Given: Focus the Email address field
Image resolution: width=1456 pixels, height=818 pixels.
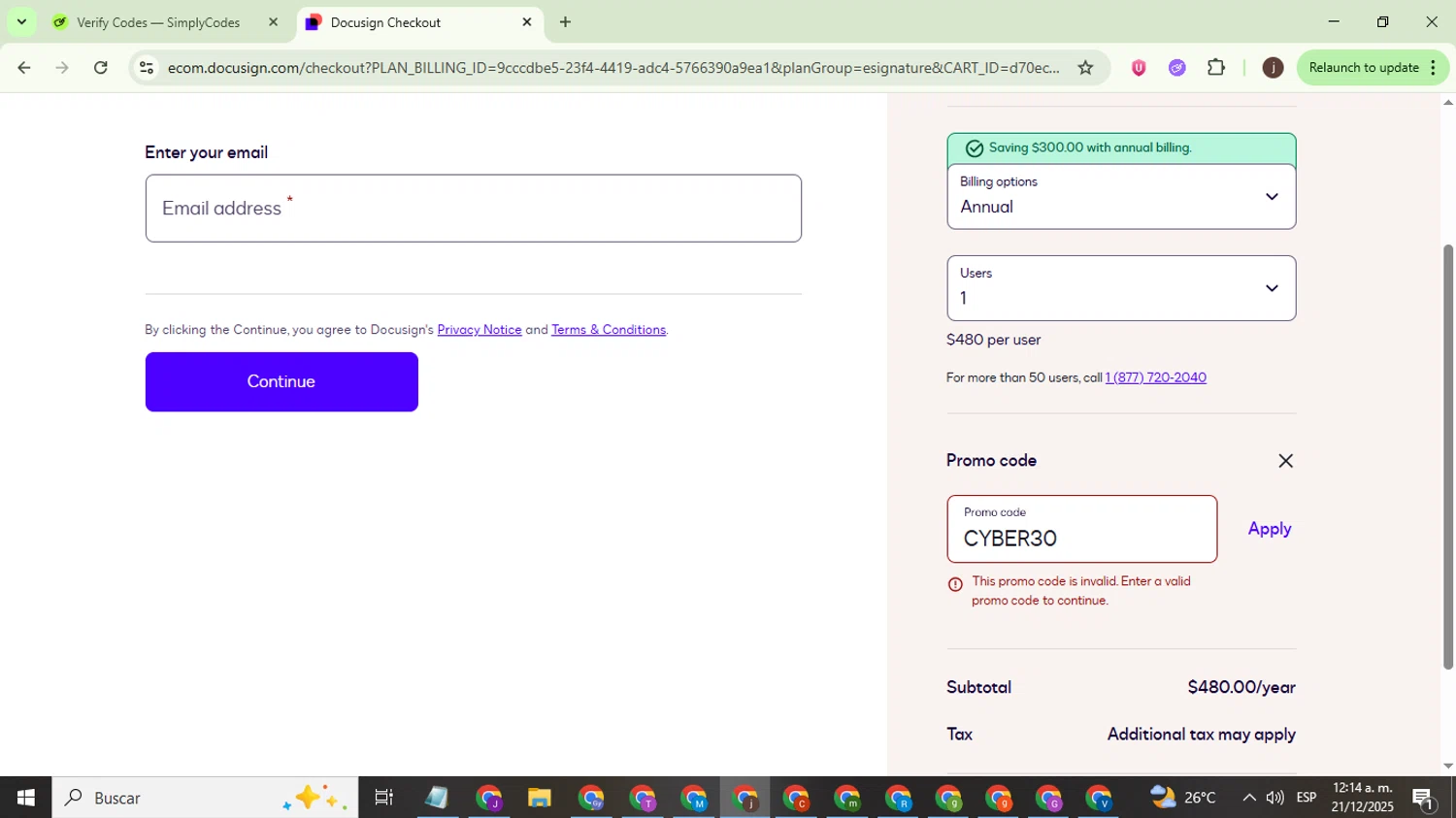Looking at the screenshot, I should [x=474, y=209].
